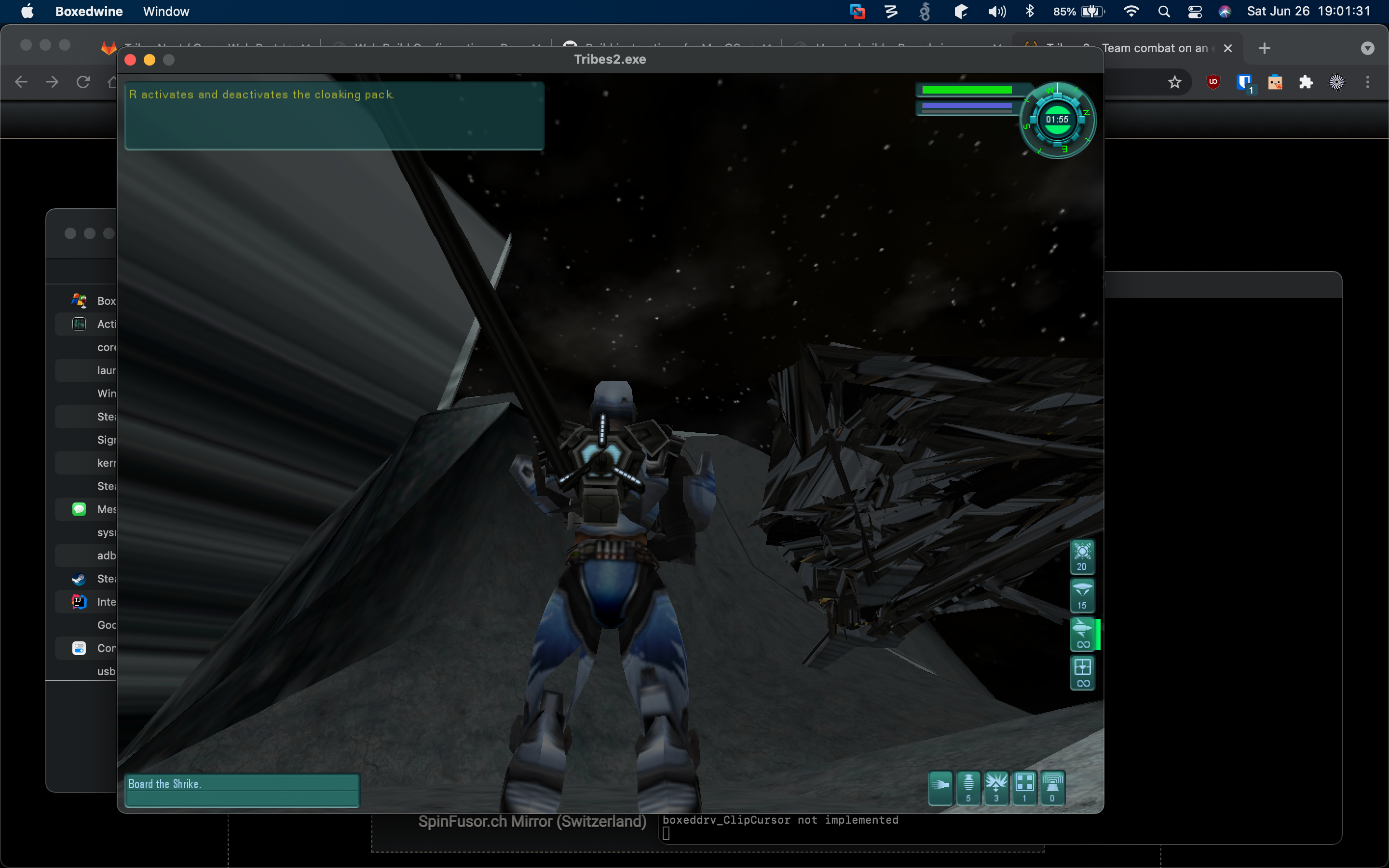
Task: Open the uBlock Origin extension
Action: tap(1213, 82)
